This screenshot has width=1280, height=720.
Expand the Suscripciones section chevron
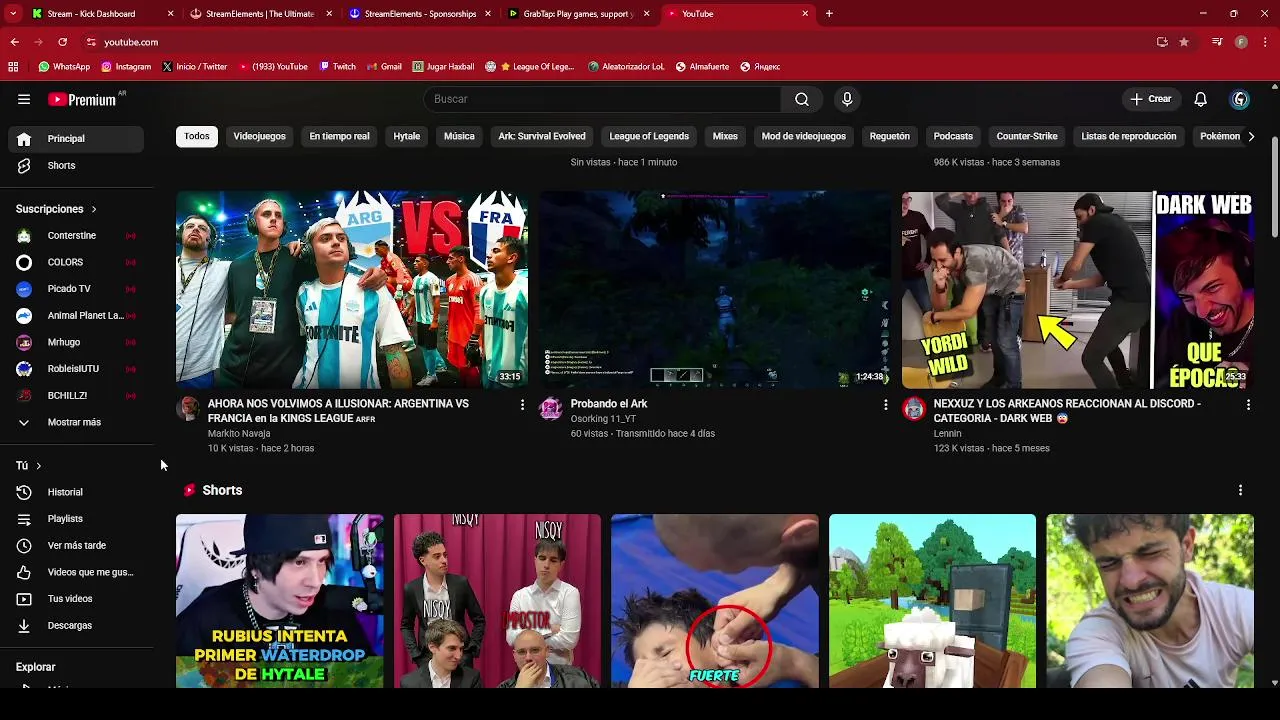coord(94,209)
